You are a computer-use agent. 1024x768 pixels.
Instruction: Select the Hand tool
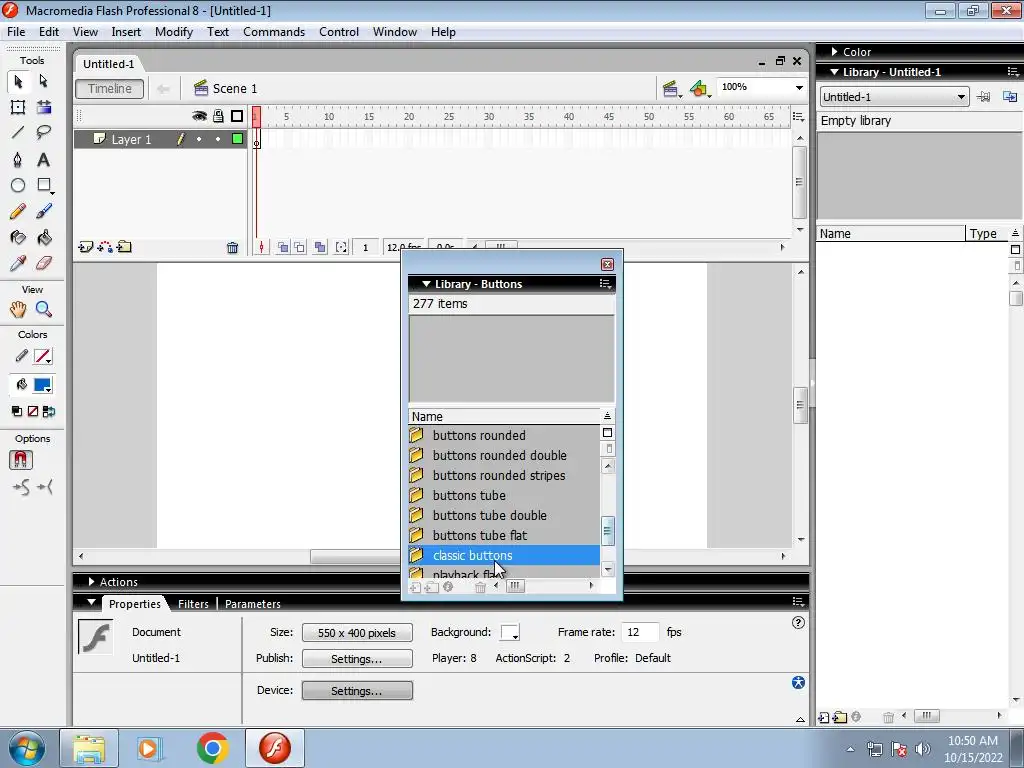pos(18,310)
